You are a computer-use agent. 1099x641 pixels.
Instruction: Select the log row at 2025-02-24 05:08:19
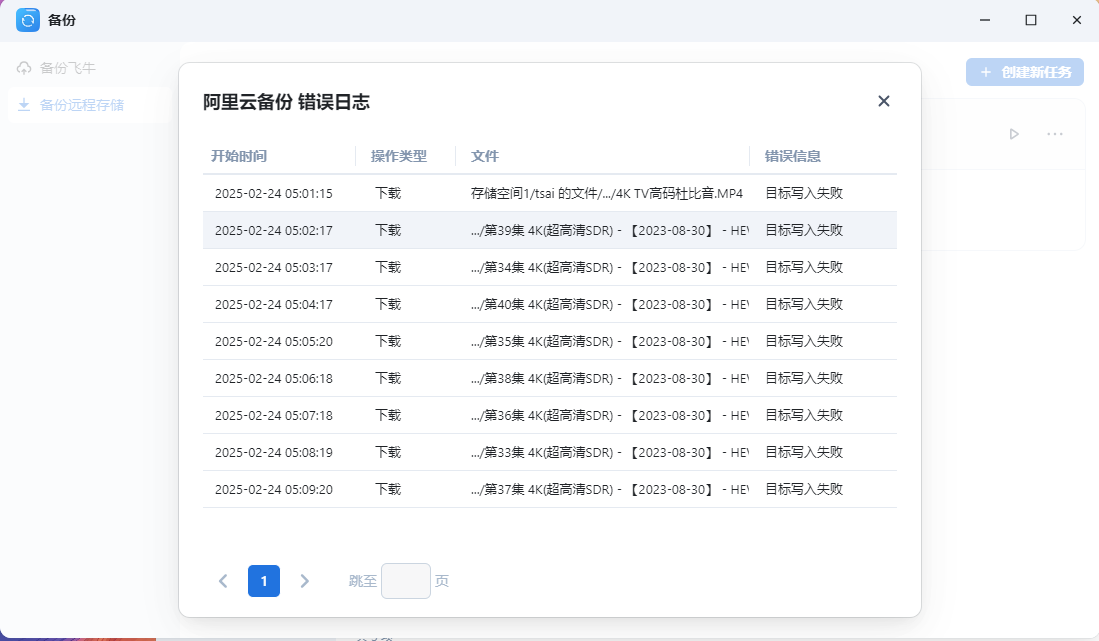(550, 453)
